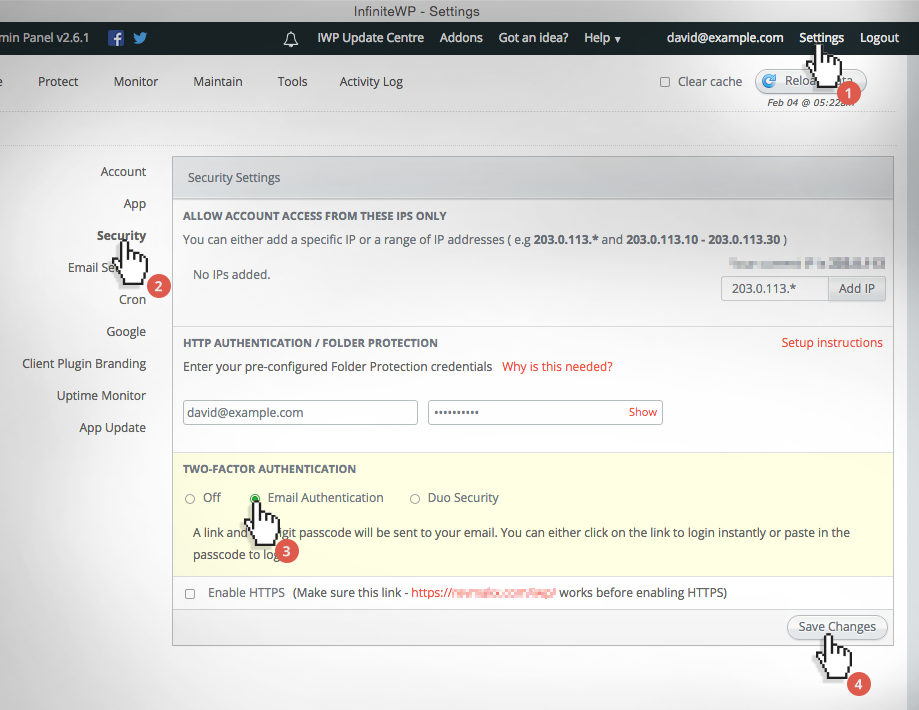Screen dimensions: 919x710
Task: Click the circular reload arrow icon
Action: (770, 81)
